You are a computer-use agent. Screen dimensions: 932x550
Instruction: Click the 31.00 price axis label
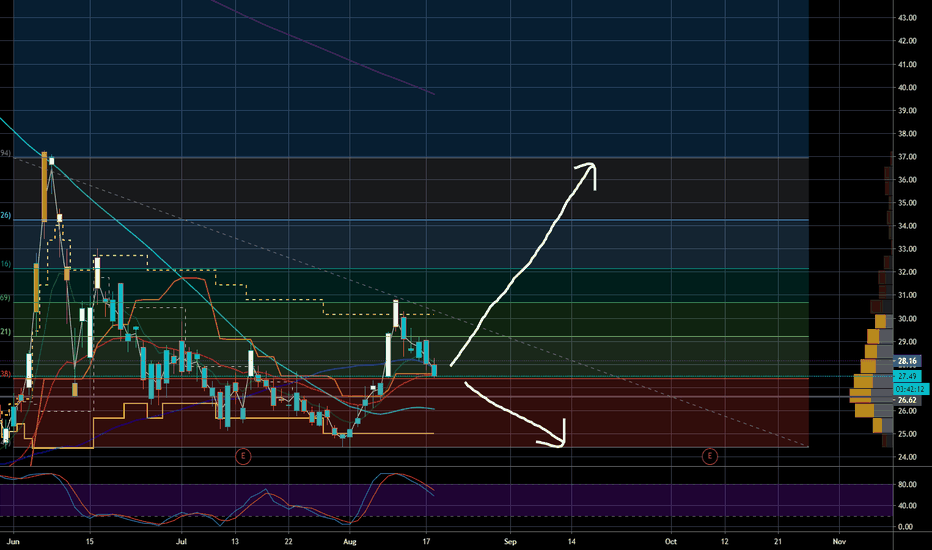point(907,296)
